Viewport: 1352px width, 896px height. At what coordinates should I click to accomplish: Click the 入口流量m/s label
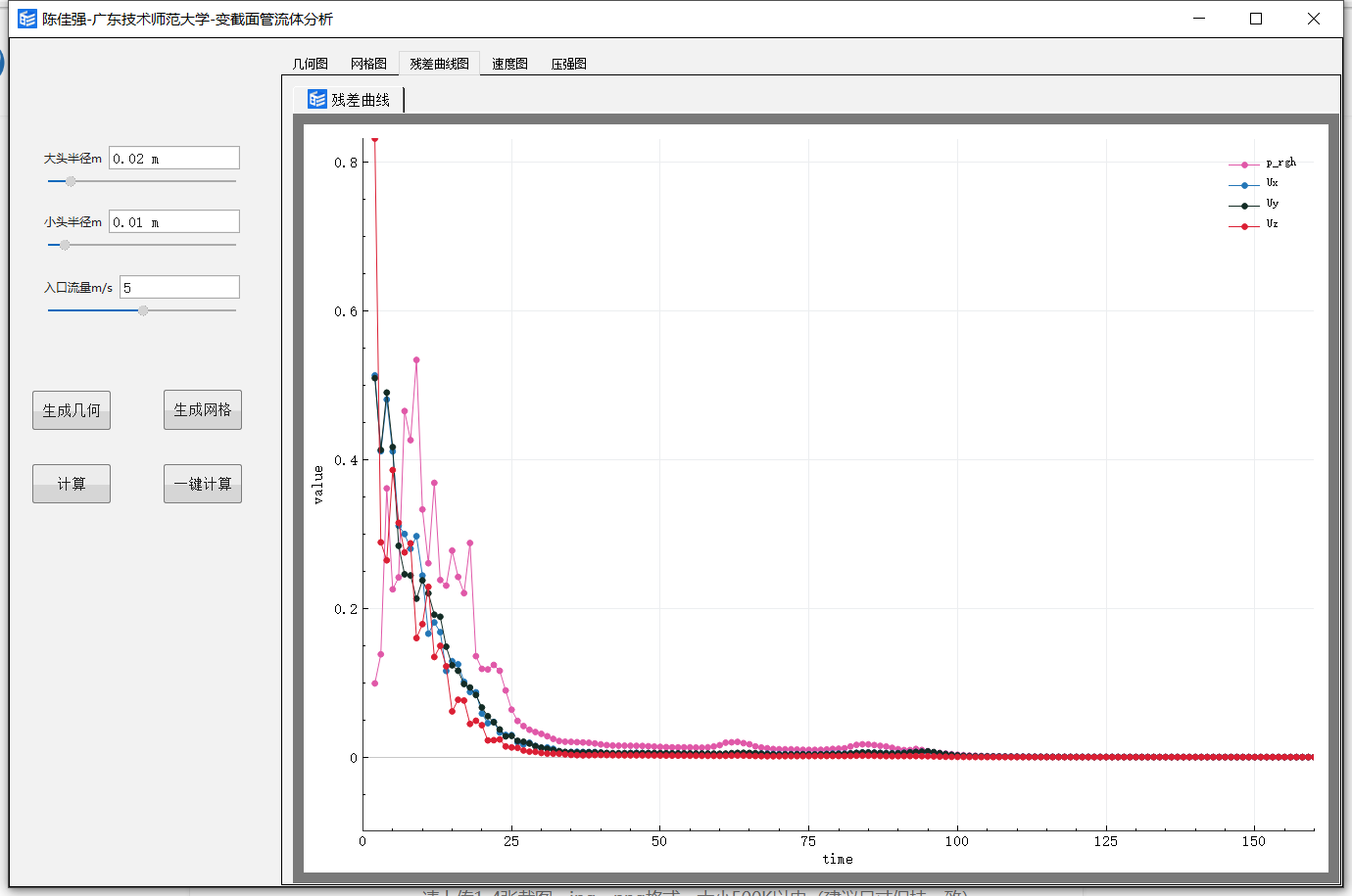[78, 287]
